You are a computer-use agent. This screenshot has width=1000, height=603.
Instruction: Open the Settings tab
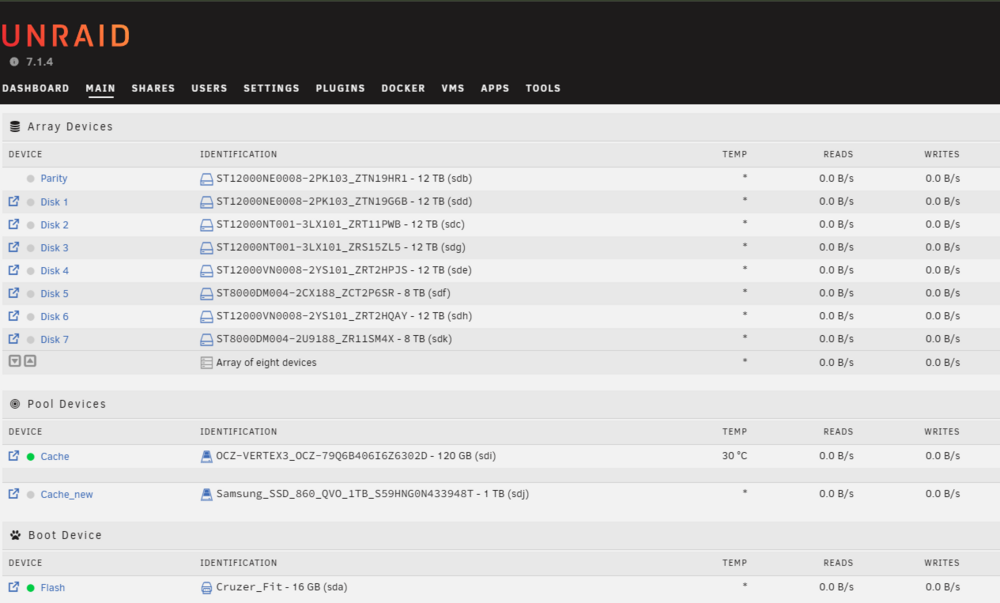271,89
